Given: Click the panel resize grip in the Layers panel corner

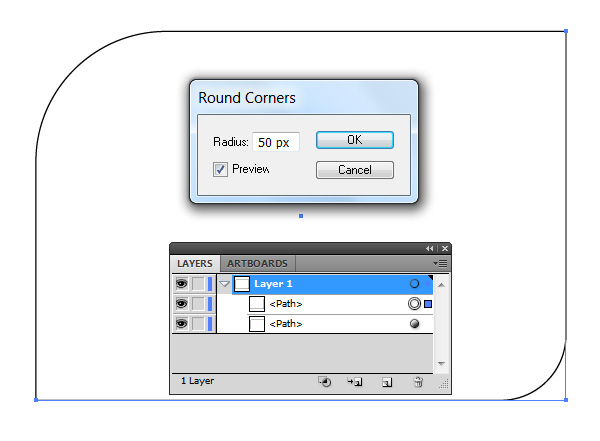Looking at the screenshot, I should click(x=443, y=384).
